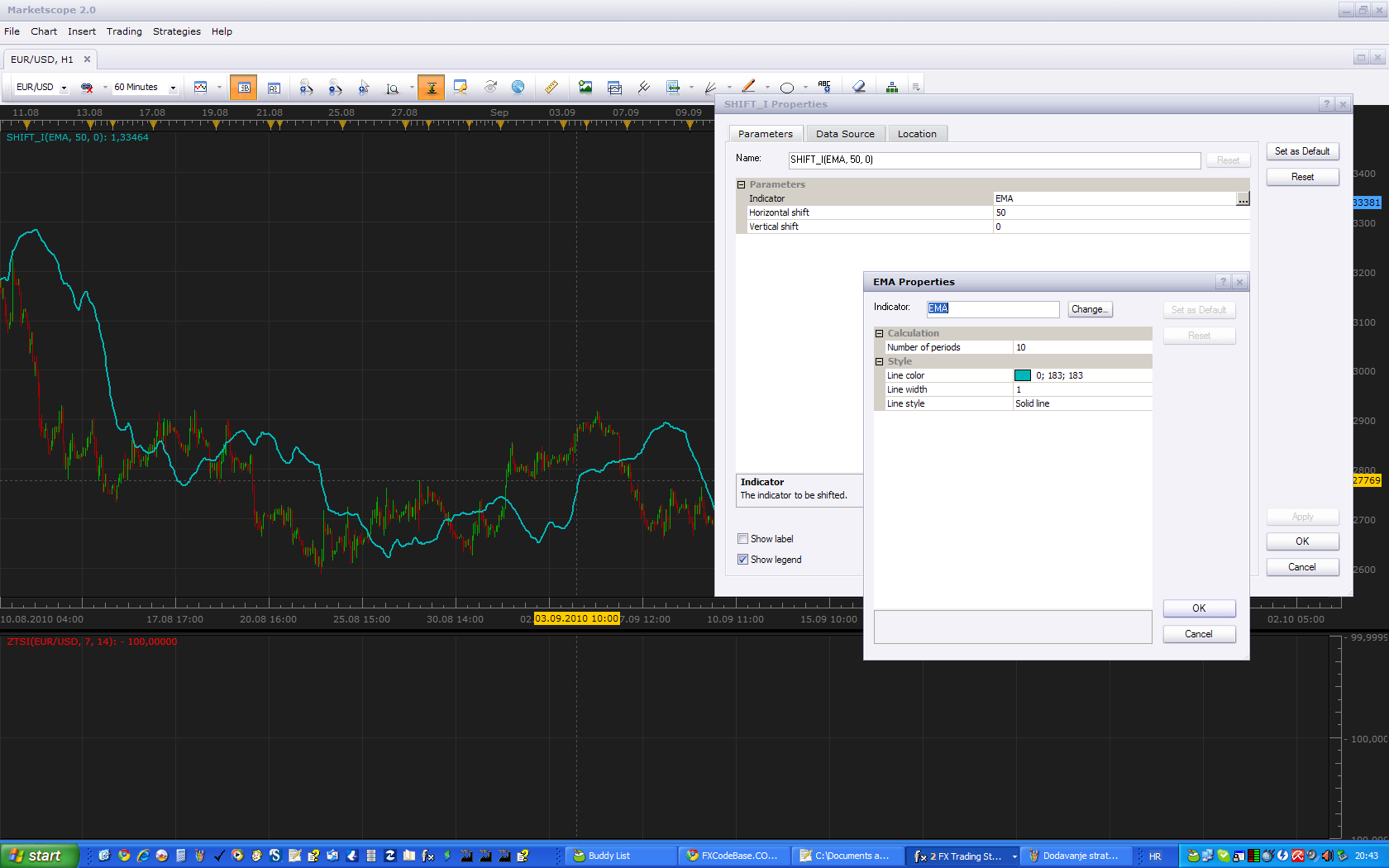The height and width of the screenshot is (868, 1389).
Task: Click the add picture icon in toolbar
Action: pyautogui.click(x=585, y=87)
